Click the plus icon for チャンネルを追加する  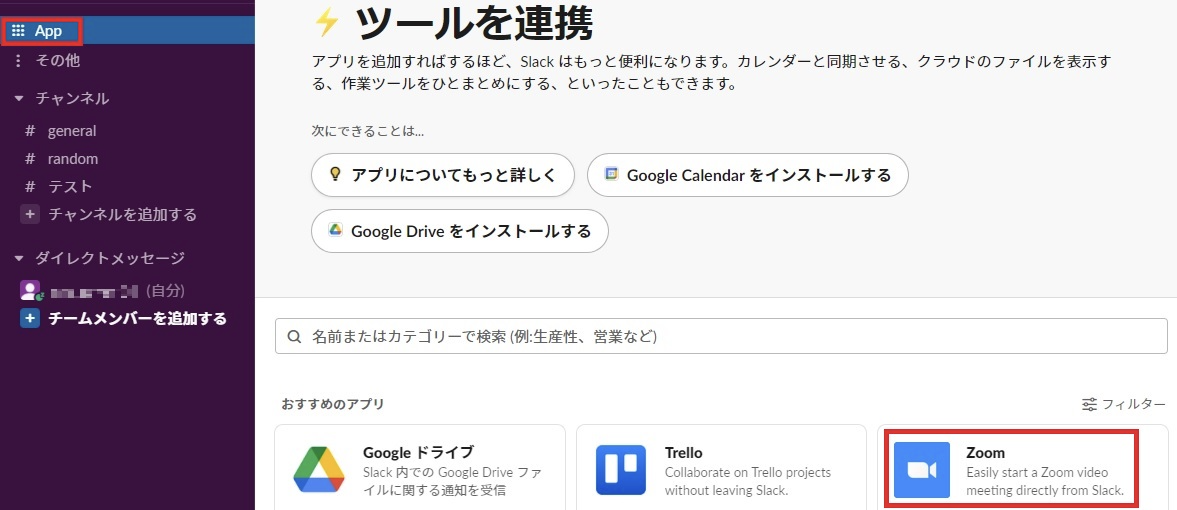click(30, 214)
